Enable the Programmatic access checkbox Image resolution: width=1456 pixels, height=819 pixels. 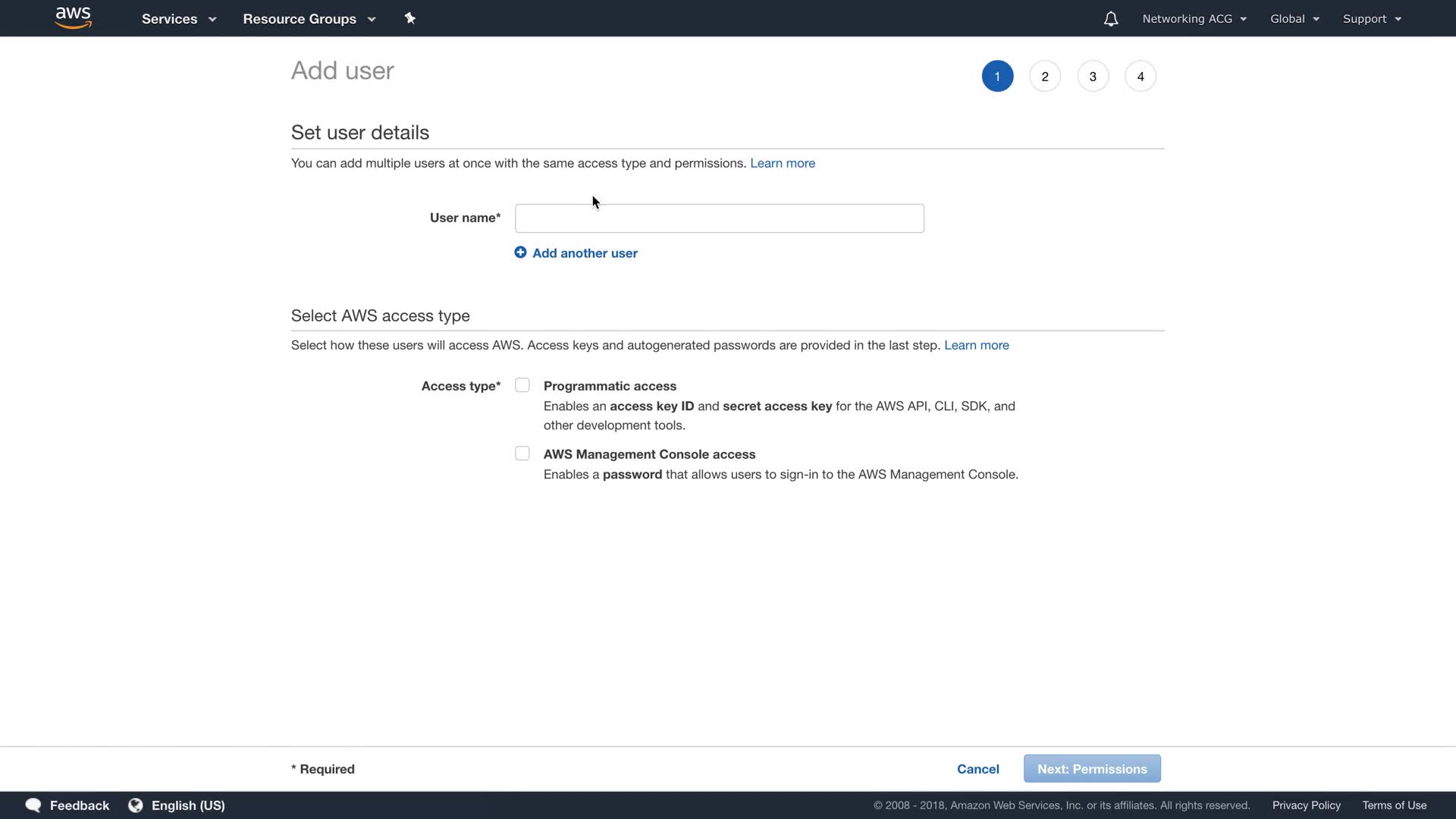click(522, 385)
